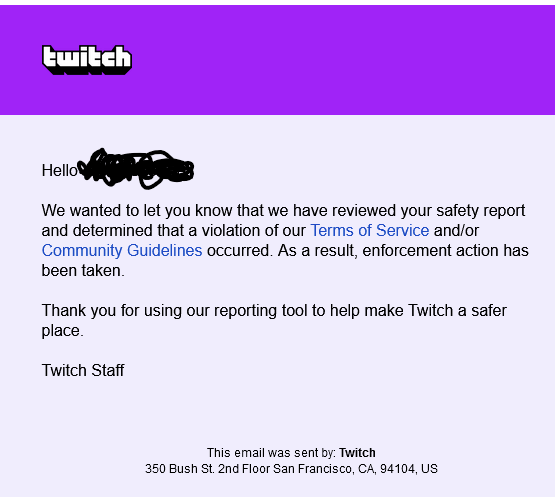Click the word 'place.' ending the paragraph

pos(63,331)
